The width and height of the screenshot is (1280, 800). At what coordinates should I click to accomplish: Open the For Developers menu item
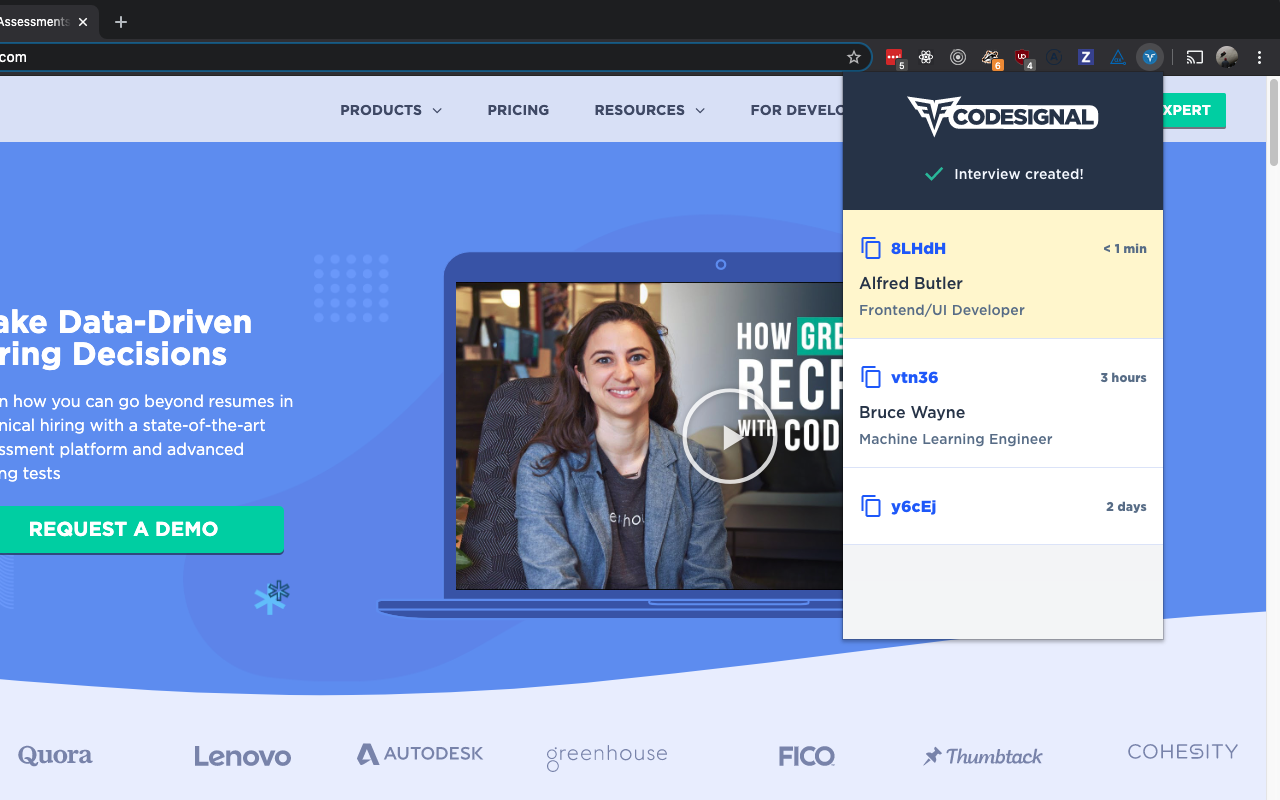(797, 110)
